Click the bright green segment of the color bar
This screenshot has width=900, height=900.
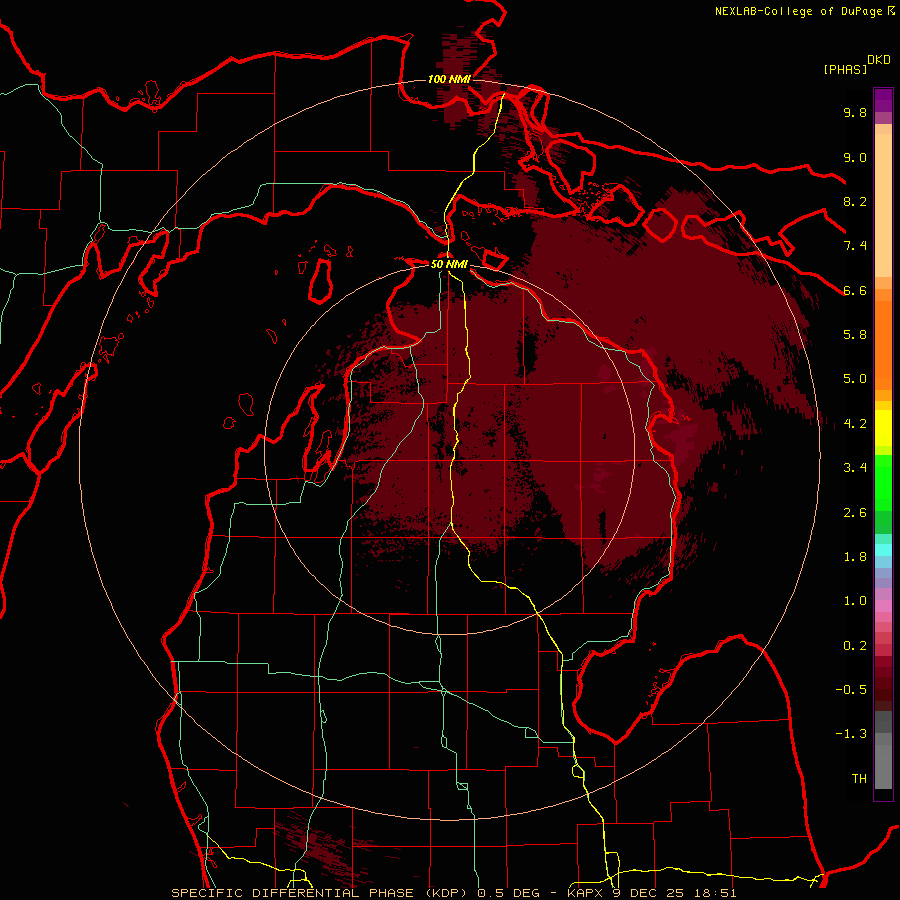pyautogui.click(x=883, y=483)
